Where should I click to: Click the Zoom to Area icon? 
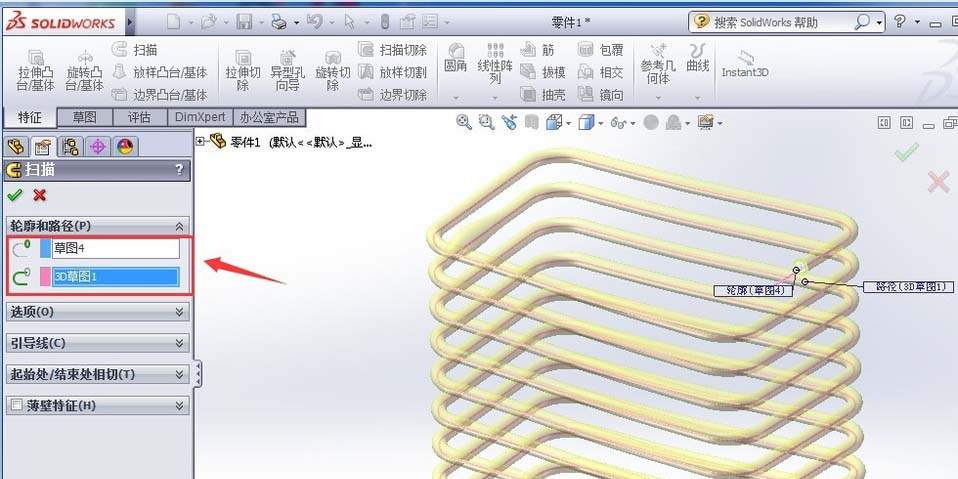coord(486,122)
